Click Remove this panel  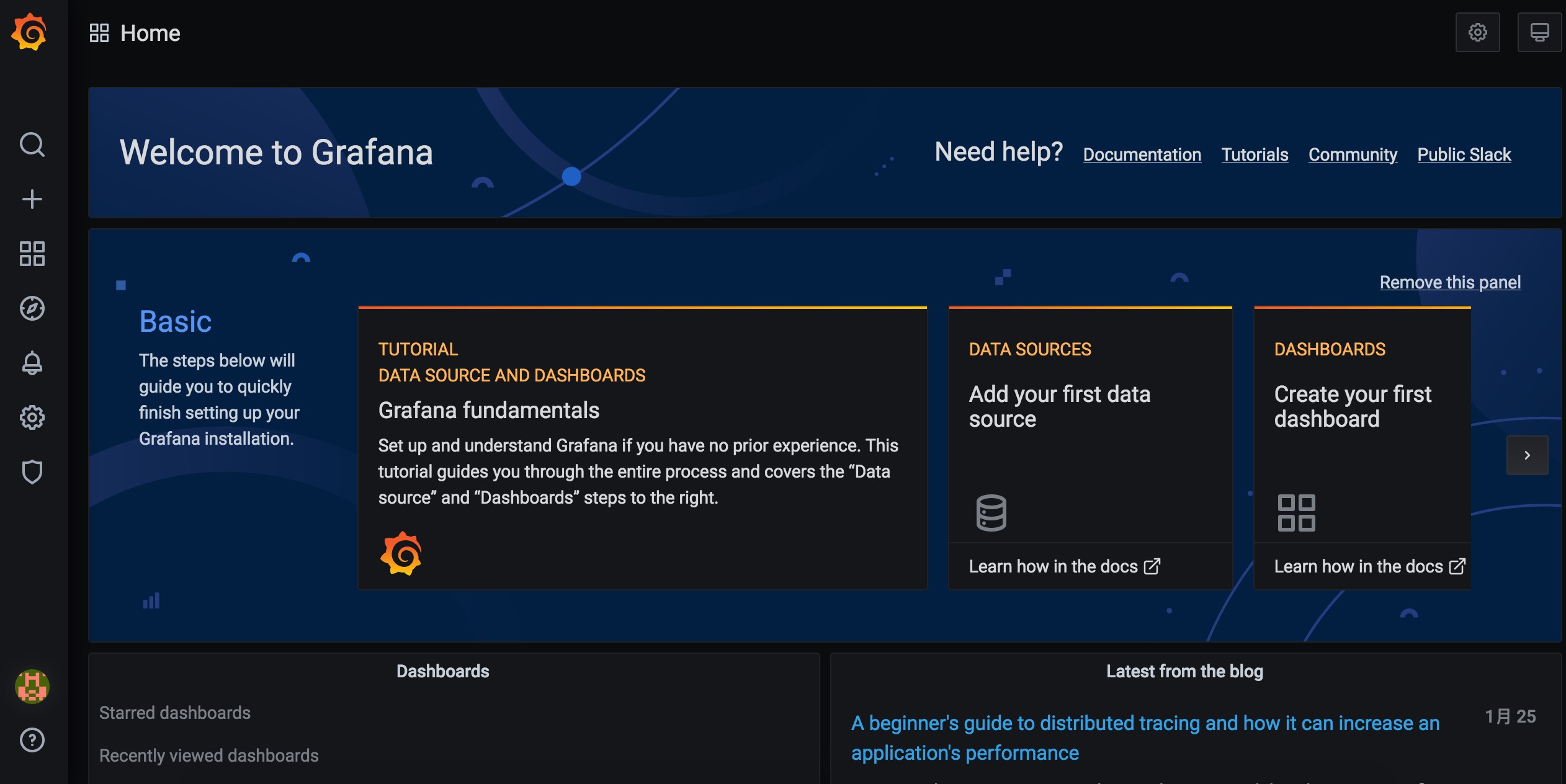pyautogui.click(x=1449, y=282)
